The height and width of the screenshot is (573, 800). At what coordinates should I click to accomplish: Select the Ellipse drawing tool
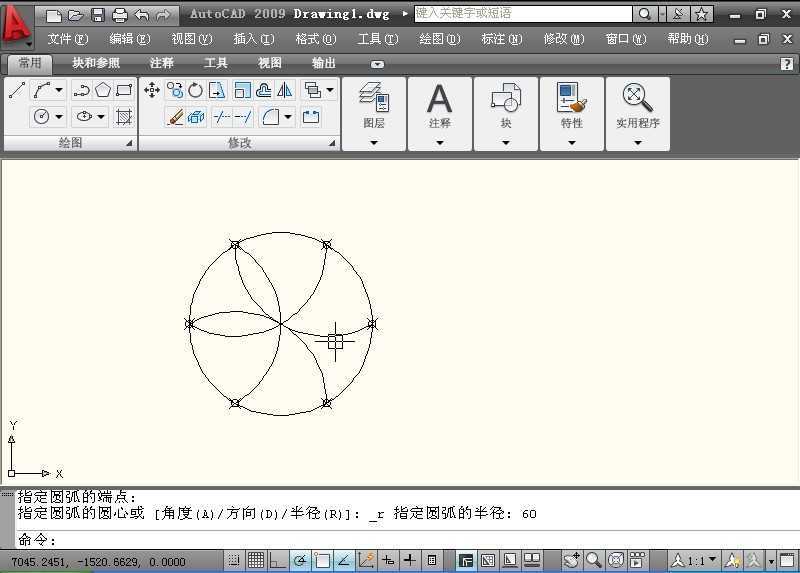84,117
